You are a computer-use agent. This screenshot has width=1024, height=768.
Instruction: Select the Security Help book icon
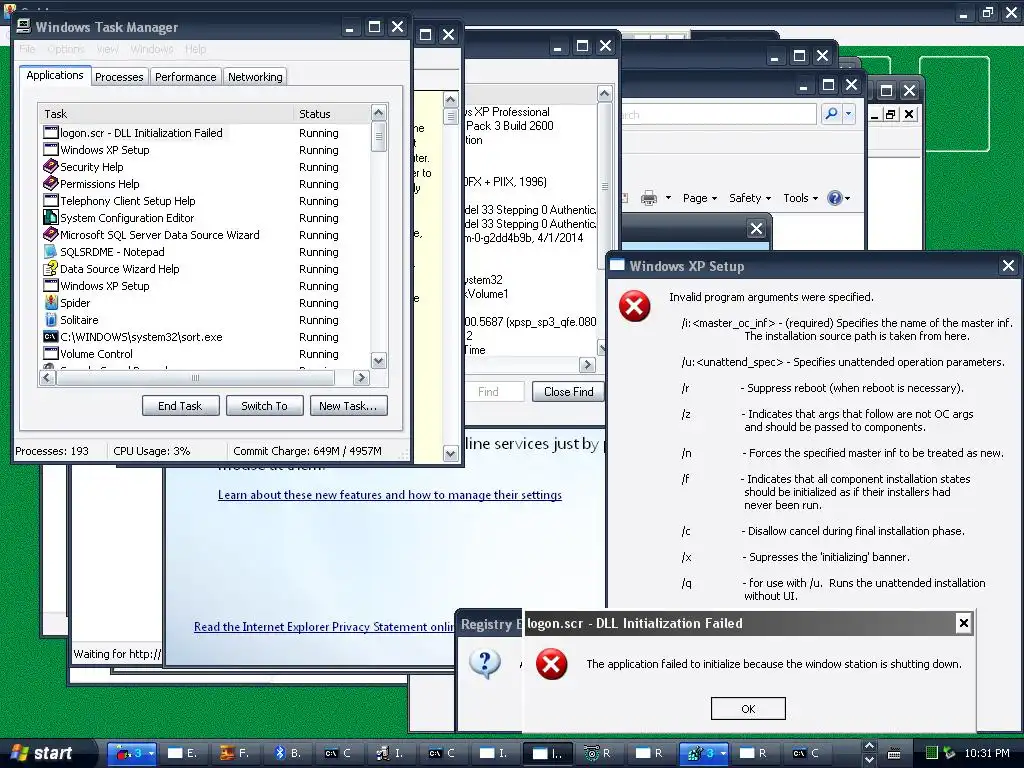tap(51, 167)
